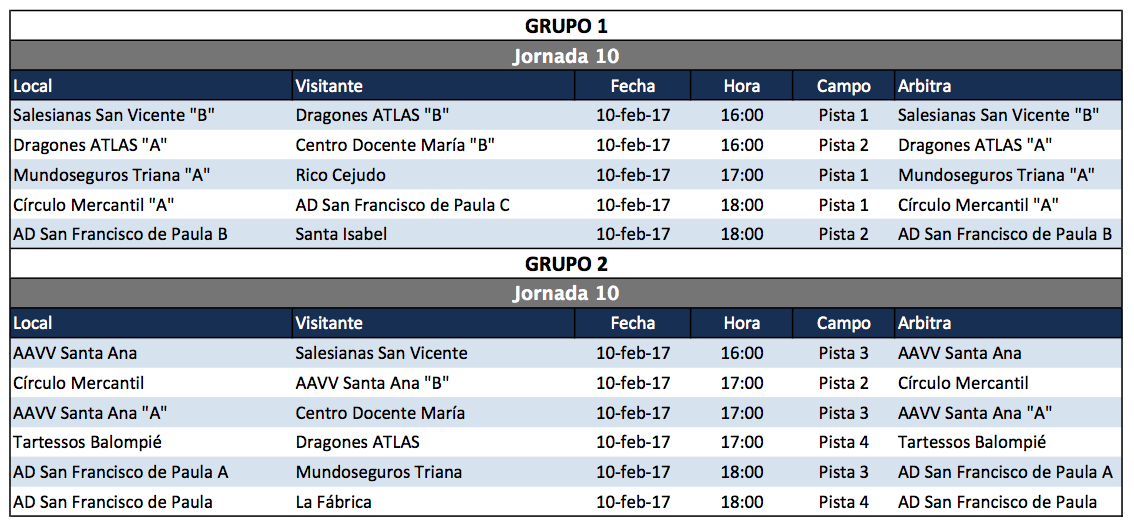Click Pista 4 in the La Fábrica row

[x=843, y=502]
